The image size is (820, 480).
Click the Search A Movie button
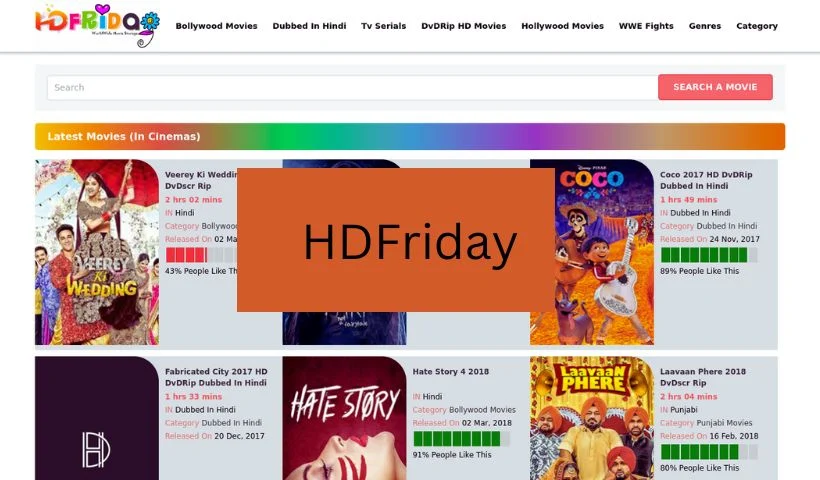tap(715, 87)
